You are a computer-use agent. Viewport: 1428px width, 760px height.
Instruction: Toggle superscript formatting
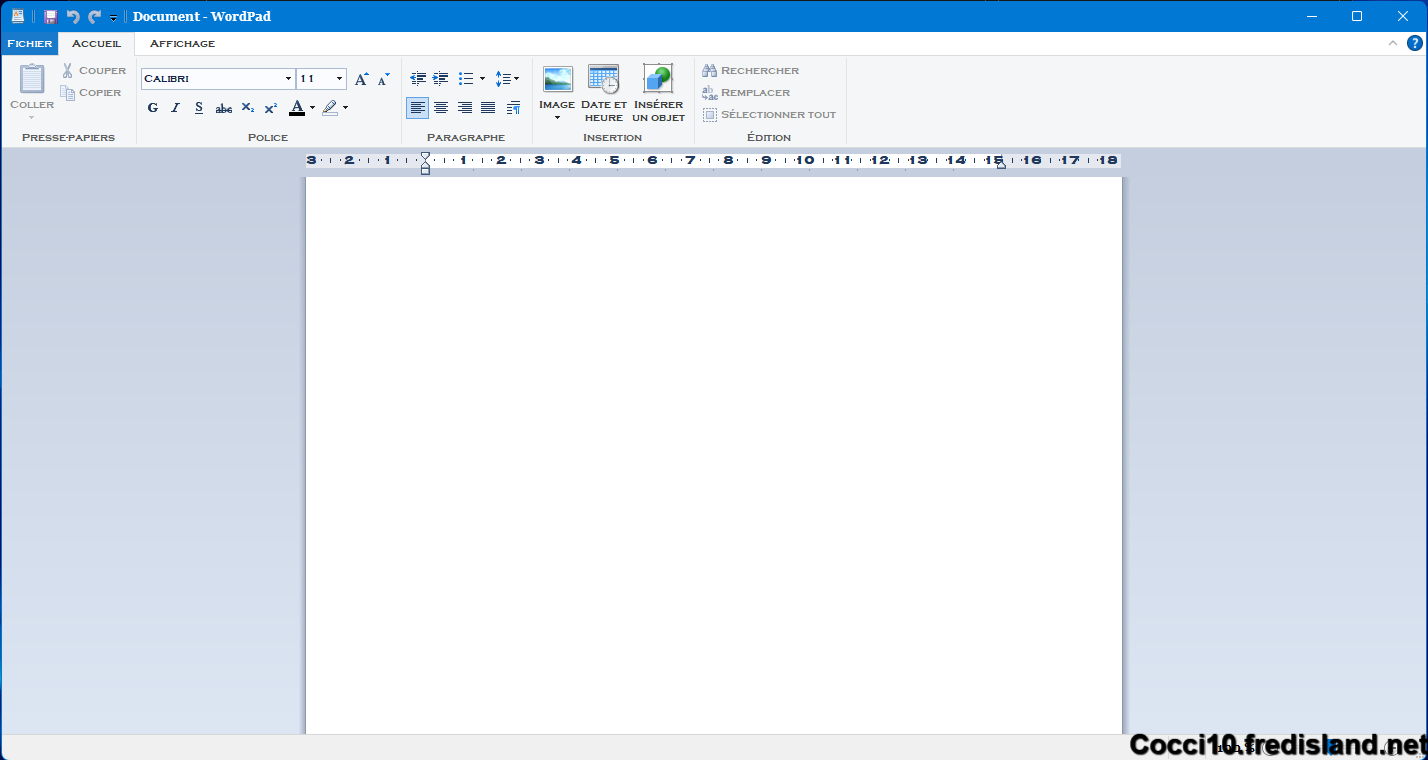(x=271, y=108)
